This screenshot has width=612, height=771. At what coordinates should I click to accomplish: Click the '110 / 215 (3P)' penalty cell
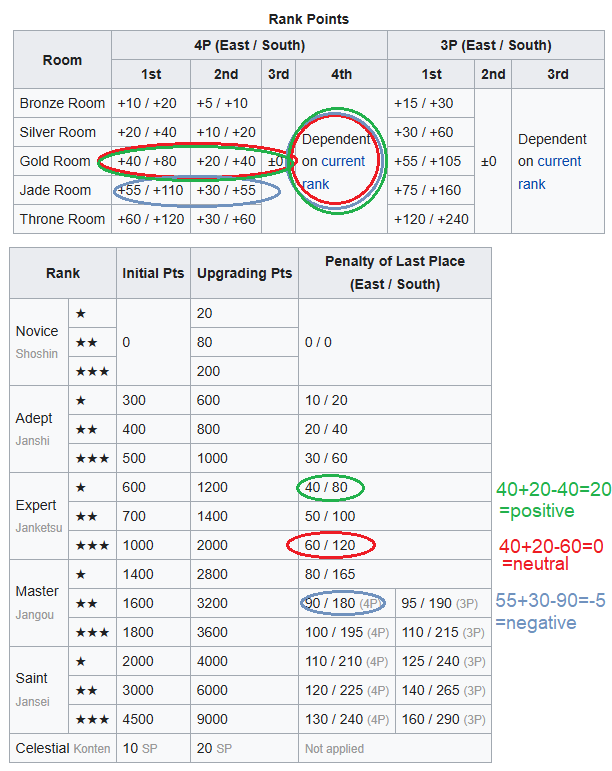(x=443, y=632)
